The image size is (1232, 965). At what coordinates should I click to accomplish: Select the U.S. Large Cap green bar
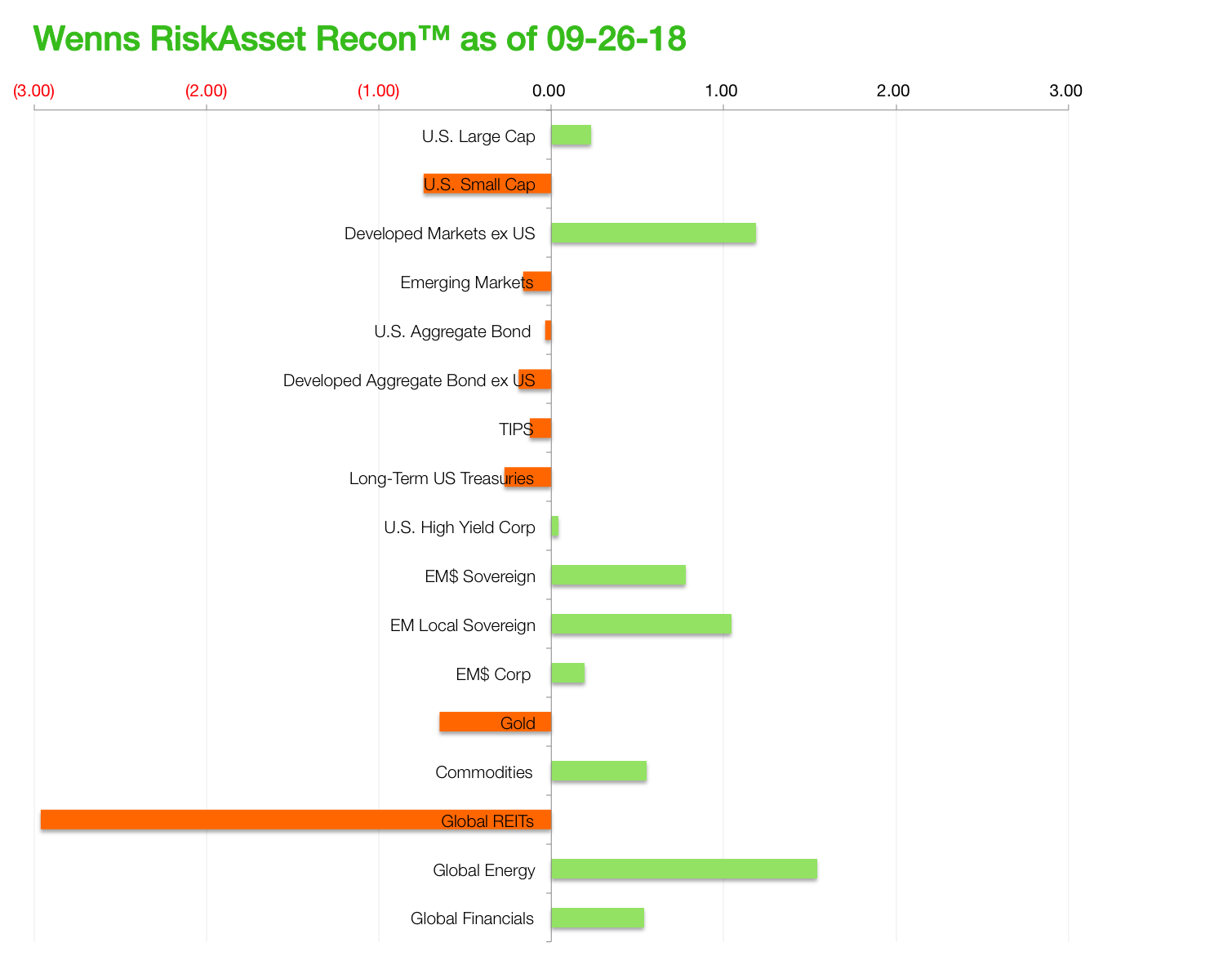click(572, 136)
